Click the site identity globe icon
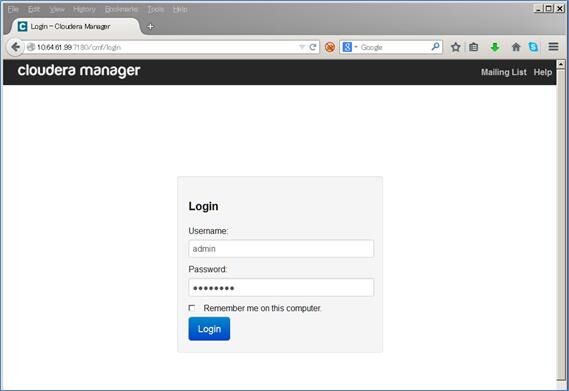Viewport: 569px width, 391px height. (x=31, y=47)
